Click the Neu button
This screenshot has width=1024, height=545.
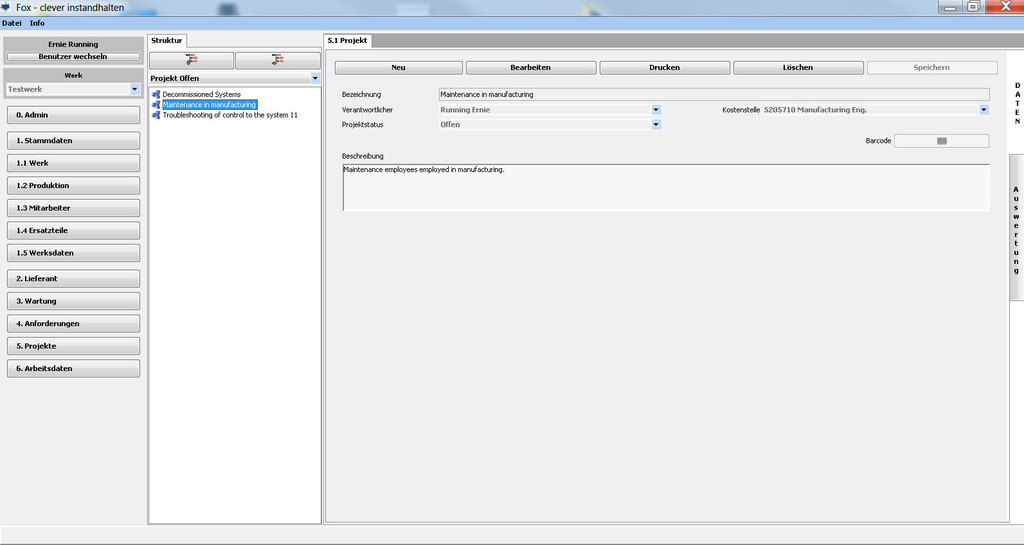(x=398, y=68)
